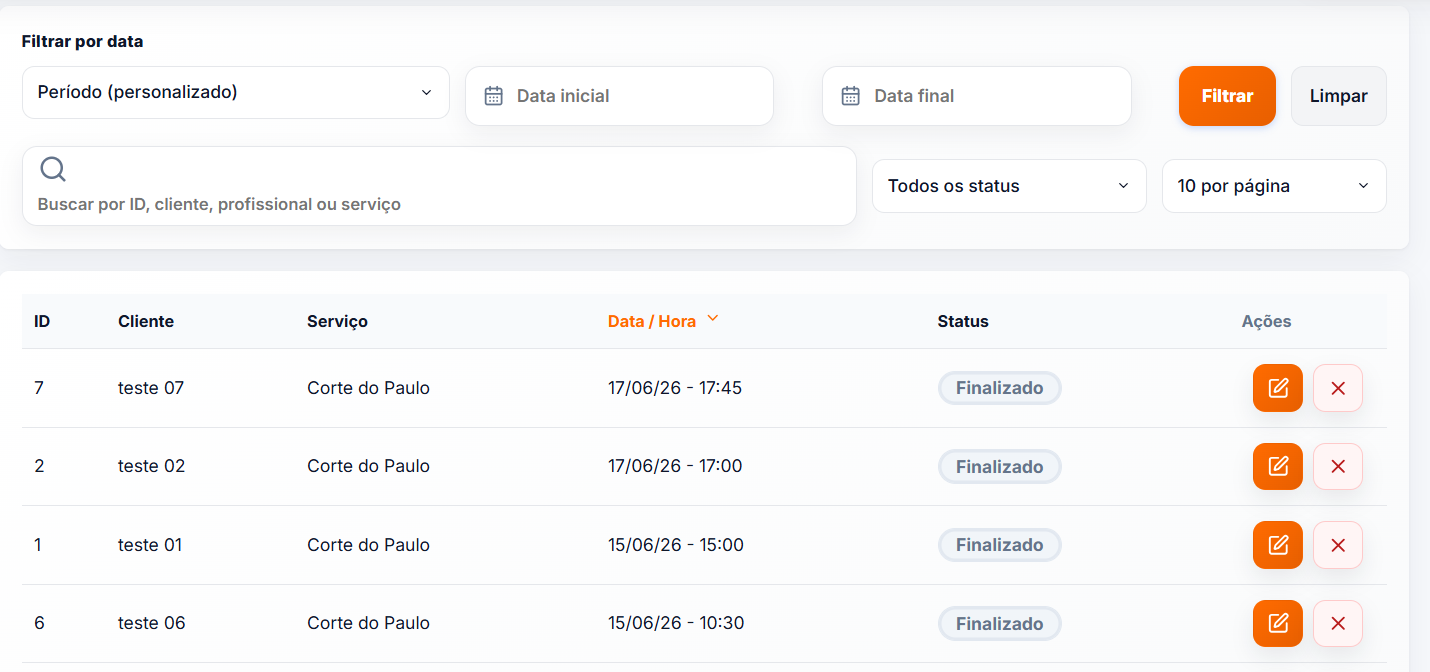
Task: Click ID 6 cell for teste 06
Action: 39,623
